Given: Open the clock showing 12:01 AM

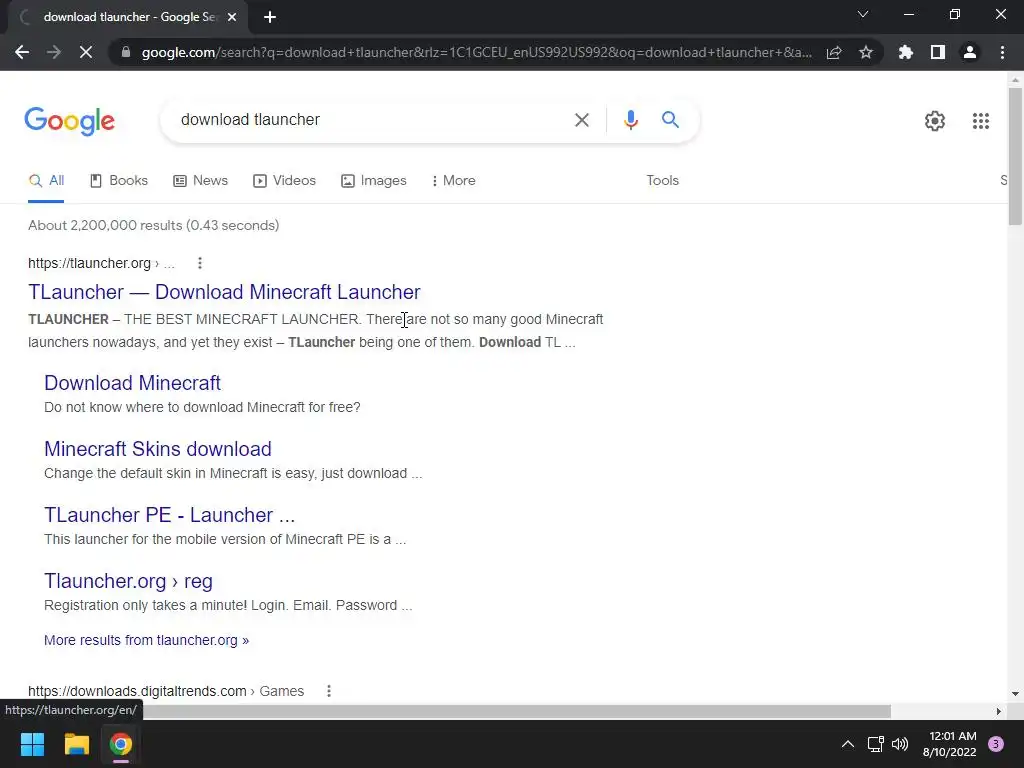Looking at the screenshot, I should 950,744.
